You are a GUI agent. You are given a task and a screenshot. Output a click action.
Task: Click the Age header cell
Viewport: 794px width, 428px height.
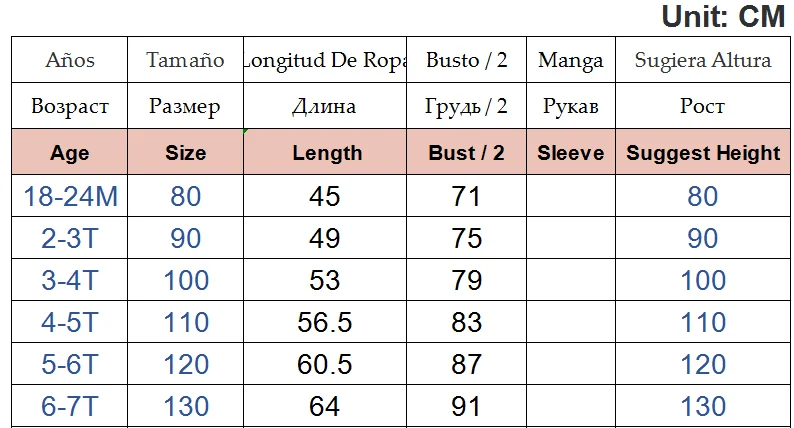coord(69,152)
